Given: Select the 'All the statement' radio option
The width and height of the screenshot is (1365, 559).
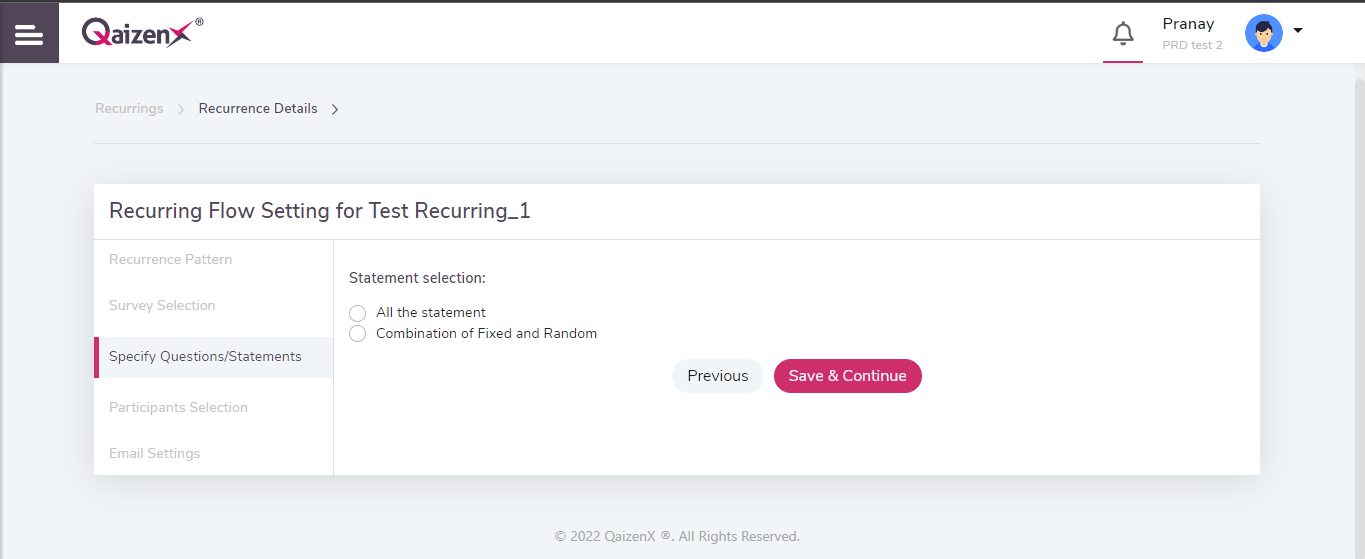Looking at the screenshot, I should [358, 313].
